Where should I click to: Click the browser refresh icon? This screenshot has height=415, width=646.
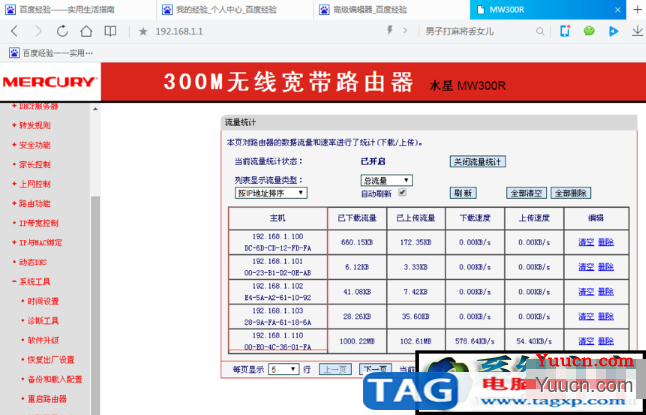click(62, 31)
